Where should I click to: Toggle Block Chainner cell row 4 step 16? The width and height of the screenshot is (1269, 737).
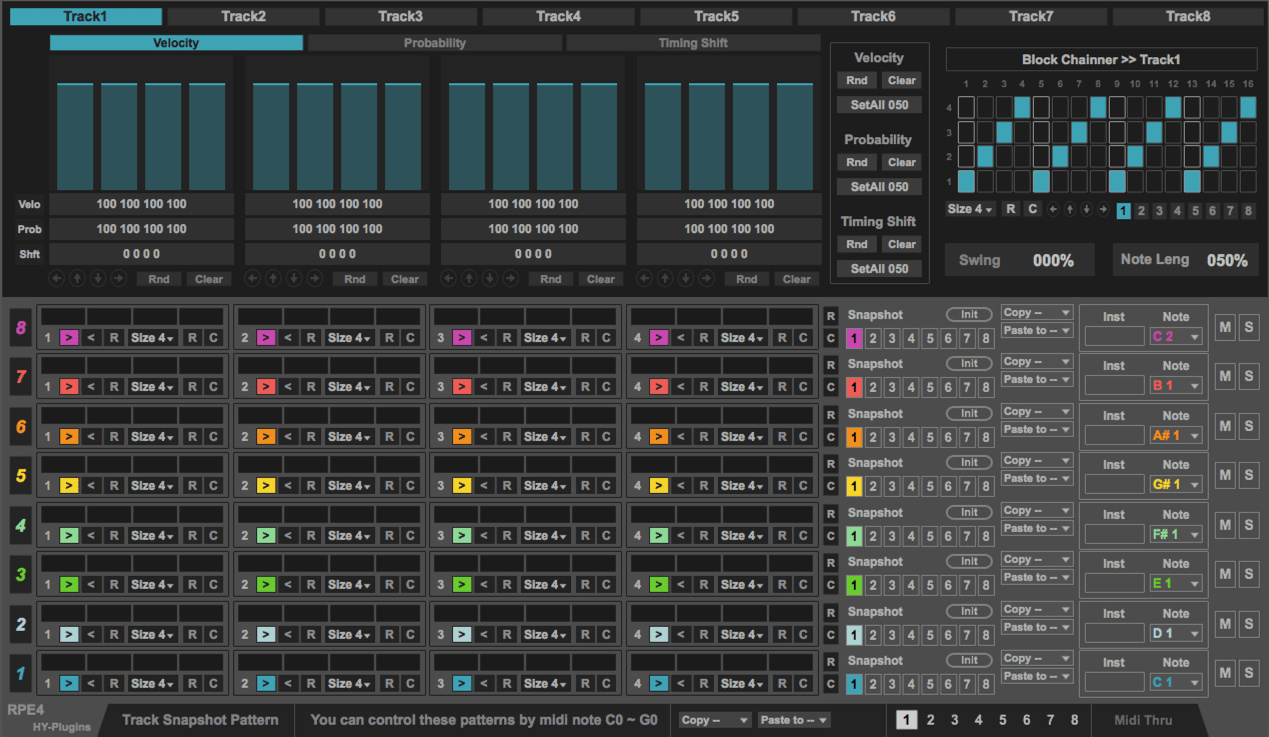[x=1248, y=108]
